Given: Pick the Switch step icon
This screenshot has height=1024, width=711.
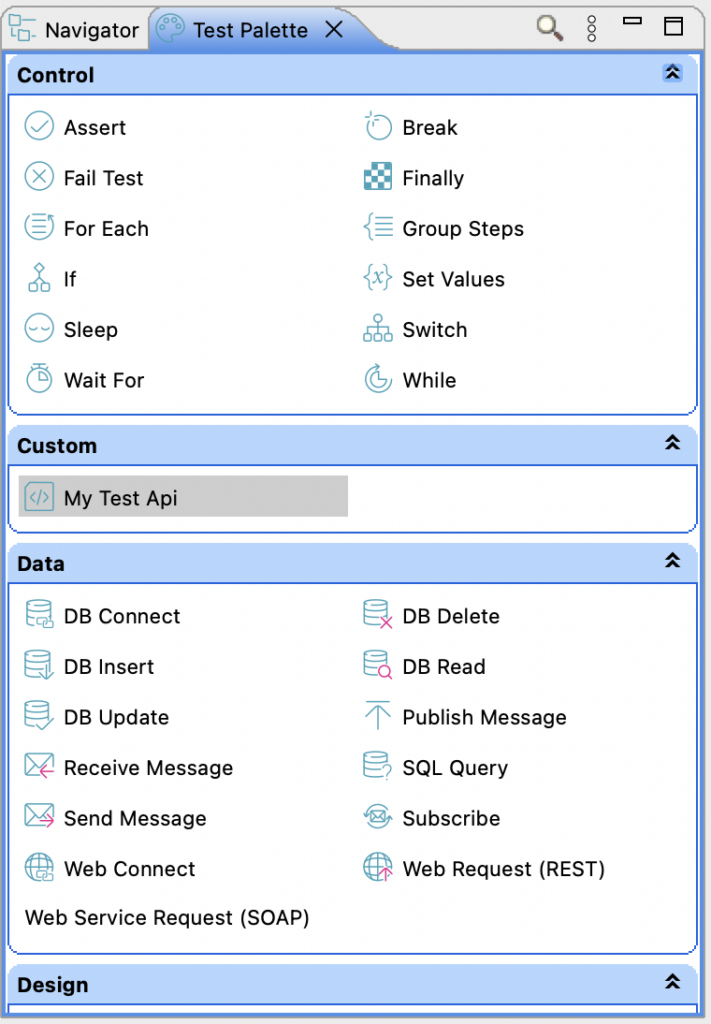Looking at the screenshot, I should tap(377, 328).
